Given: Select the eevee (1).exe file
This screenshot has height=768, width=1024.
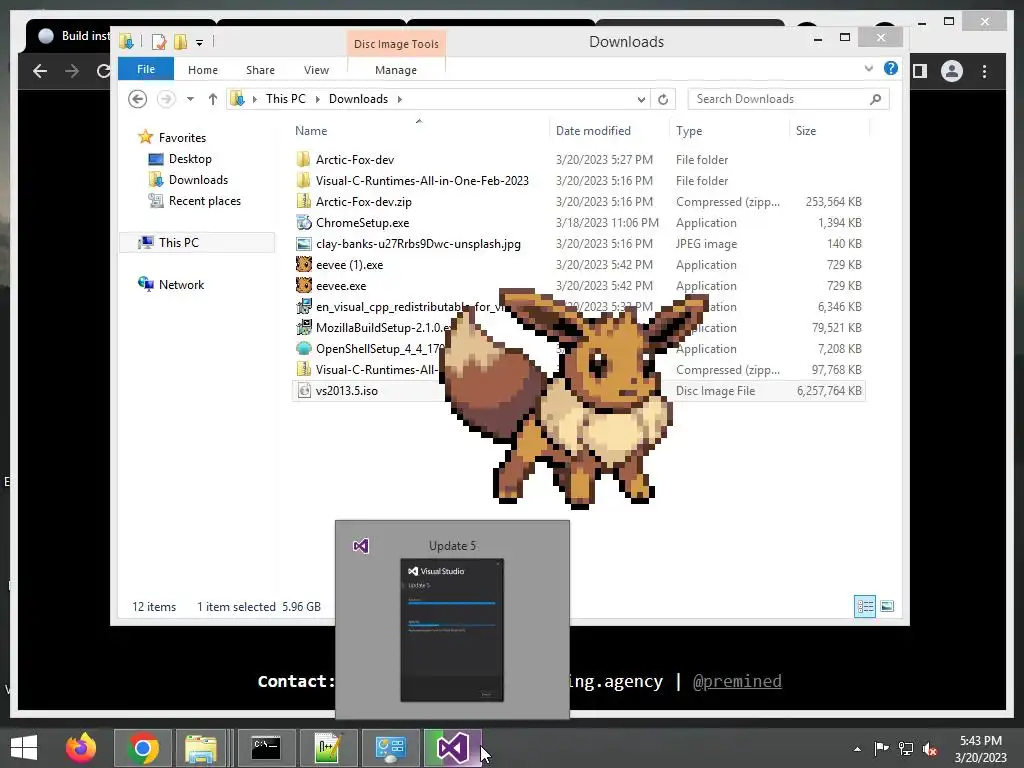Looking at the screenshot, I should [349, 264].
